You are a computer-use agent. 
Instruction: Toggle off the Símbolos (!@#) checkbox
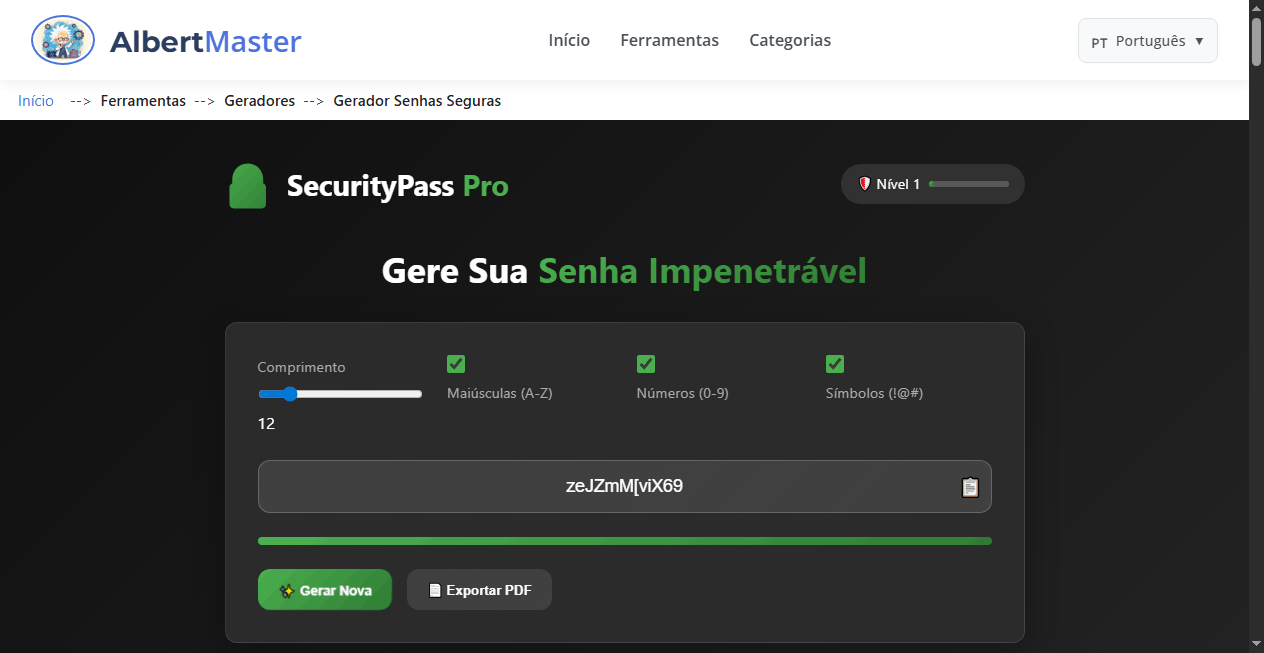pos(835,364)
